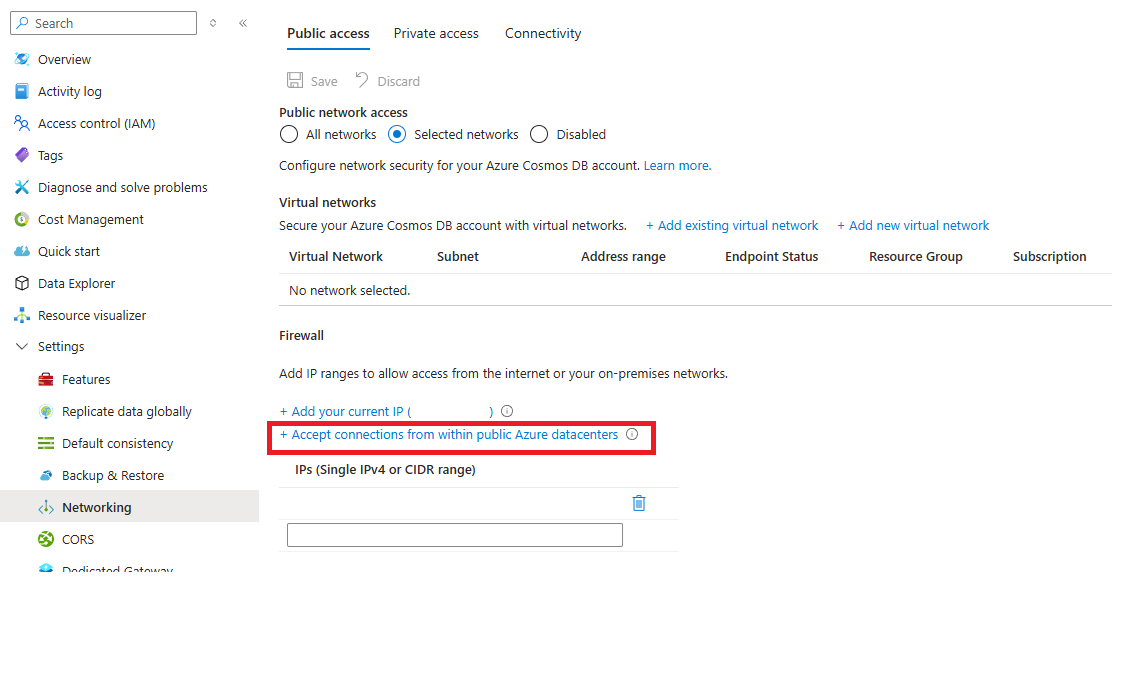
Task: Open the Connectivity tab
Action: click(542, 33)
